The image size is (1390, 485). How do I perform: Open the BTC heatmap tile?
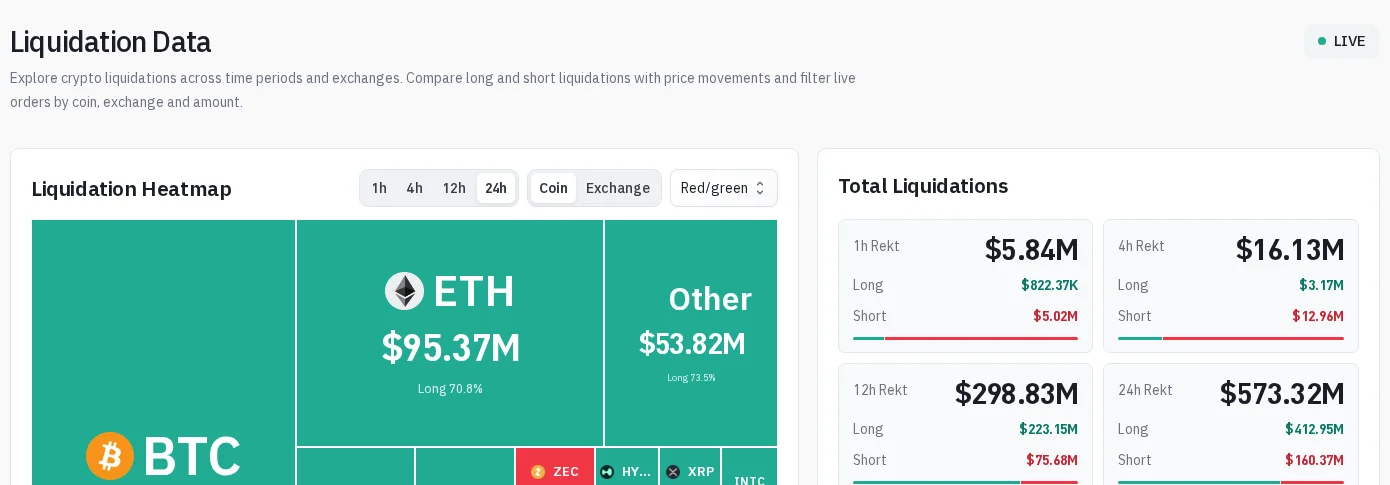pos(163,352)
